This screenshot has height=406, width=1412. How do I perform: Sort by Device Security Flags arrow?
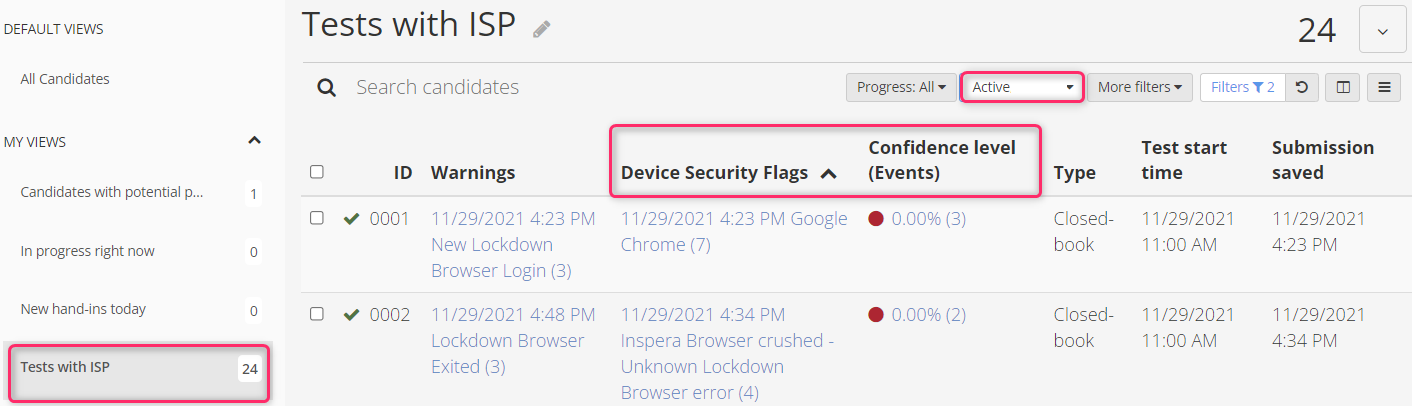[828, 173]
